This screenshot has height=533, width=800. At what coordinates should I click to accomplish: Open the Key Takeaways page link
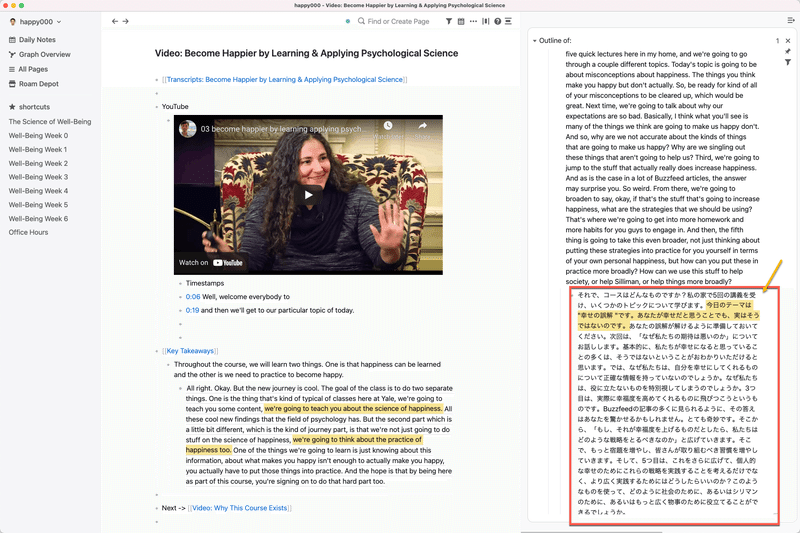[x=190, y=351]
